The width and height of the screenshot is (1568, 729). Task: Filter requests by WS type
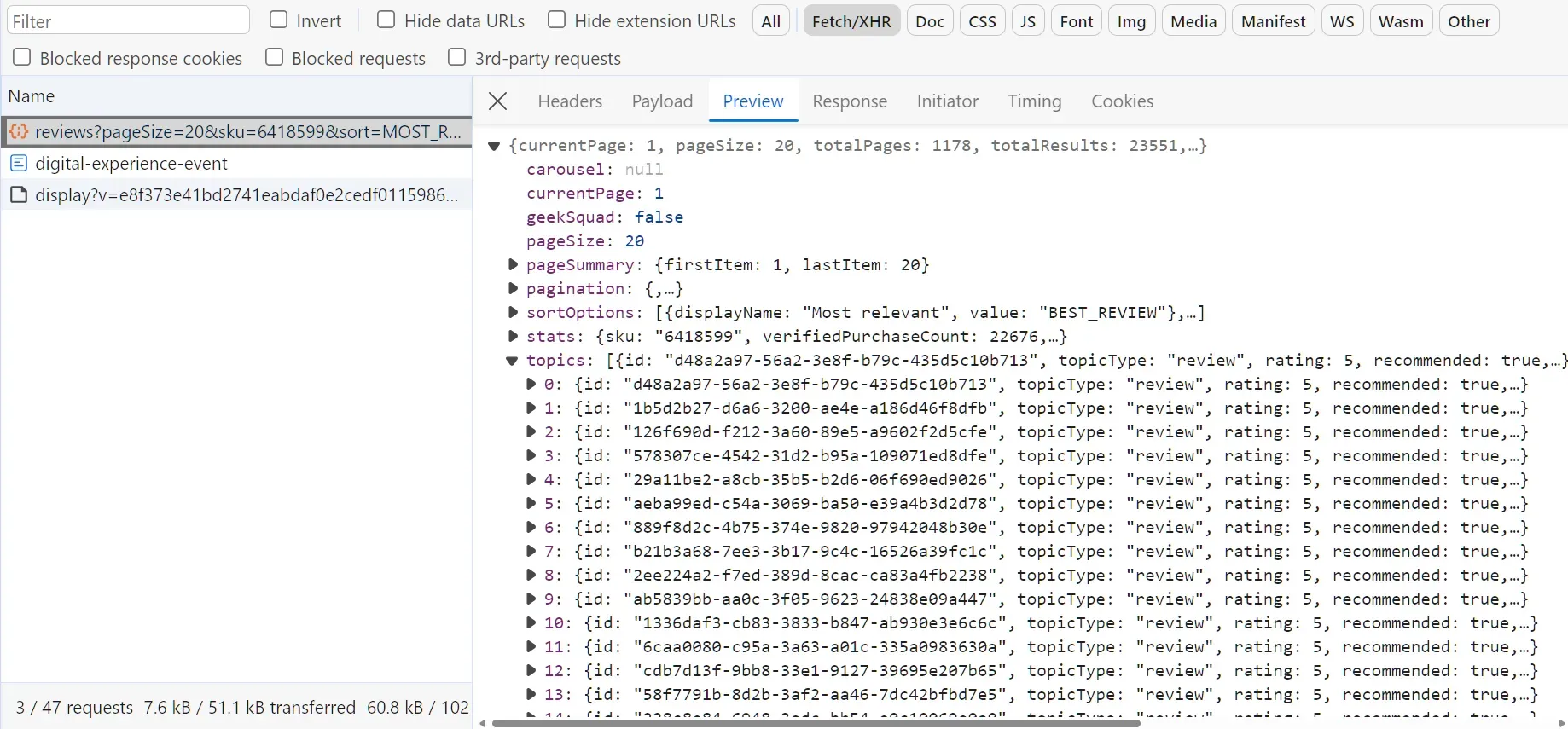(1342, 21)
